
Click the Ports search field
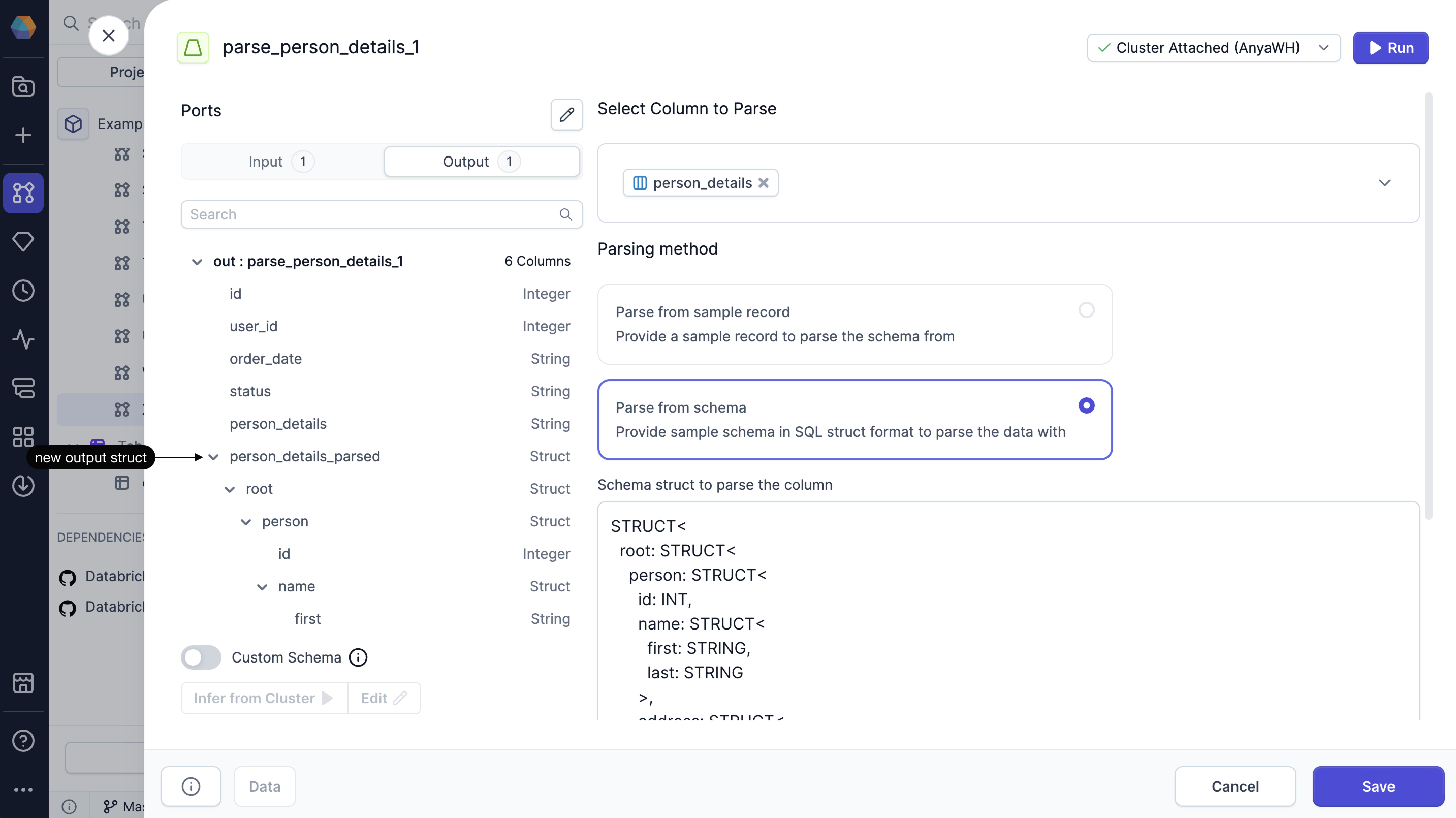373,214
